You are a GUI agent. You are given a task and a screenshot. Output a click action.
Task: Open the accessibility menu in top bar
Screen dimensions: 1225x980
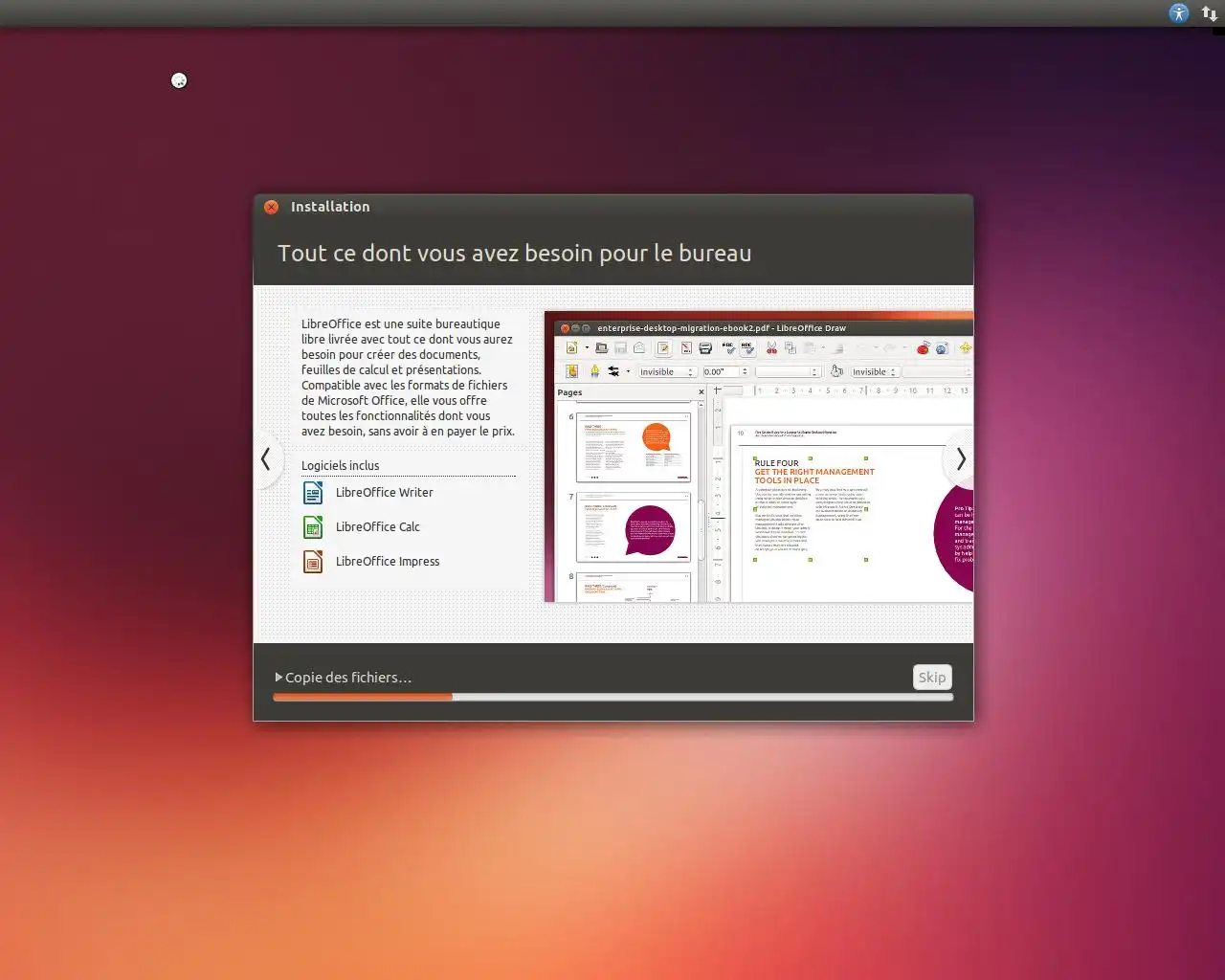point(1179,12)
